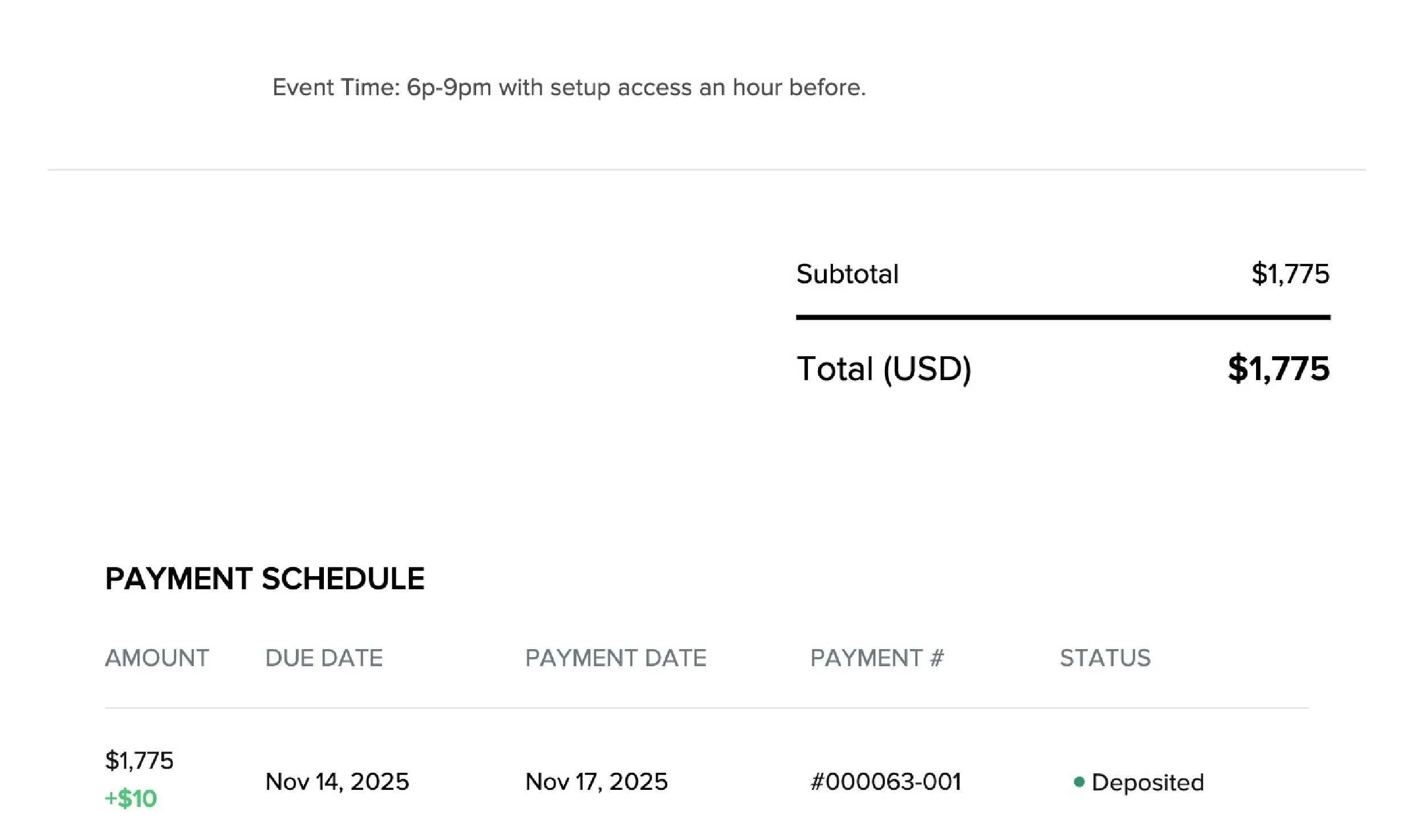The image size is (1414, 840).
Task: Click the STATUS column header
Action: tap(1105, 658)
